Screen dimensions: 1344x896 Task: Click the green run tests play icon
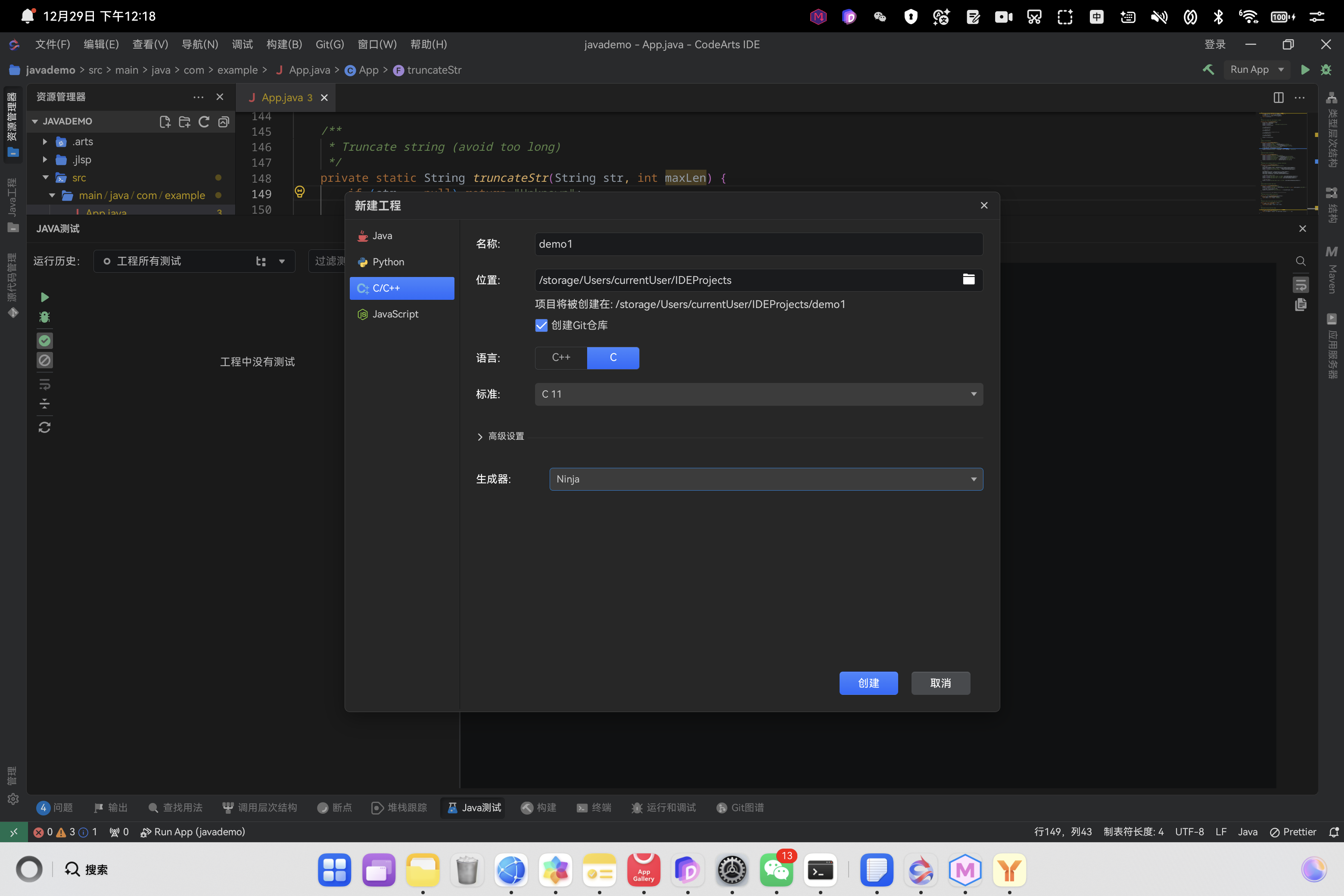44,297
